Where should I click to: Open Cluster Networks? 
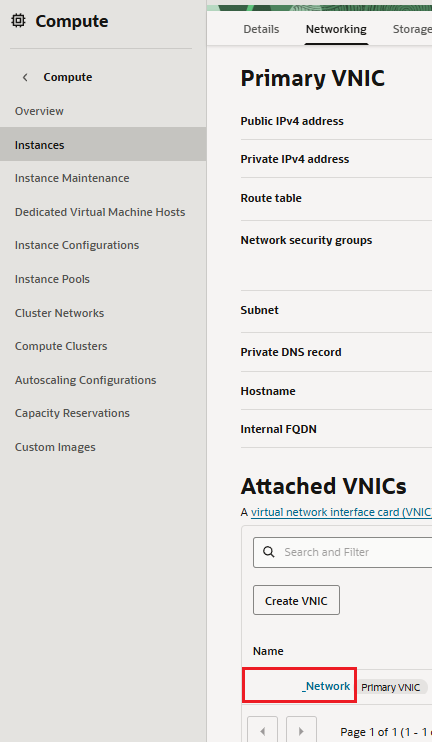59,313
